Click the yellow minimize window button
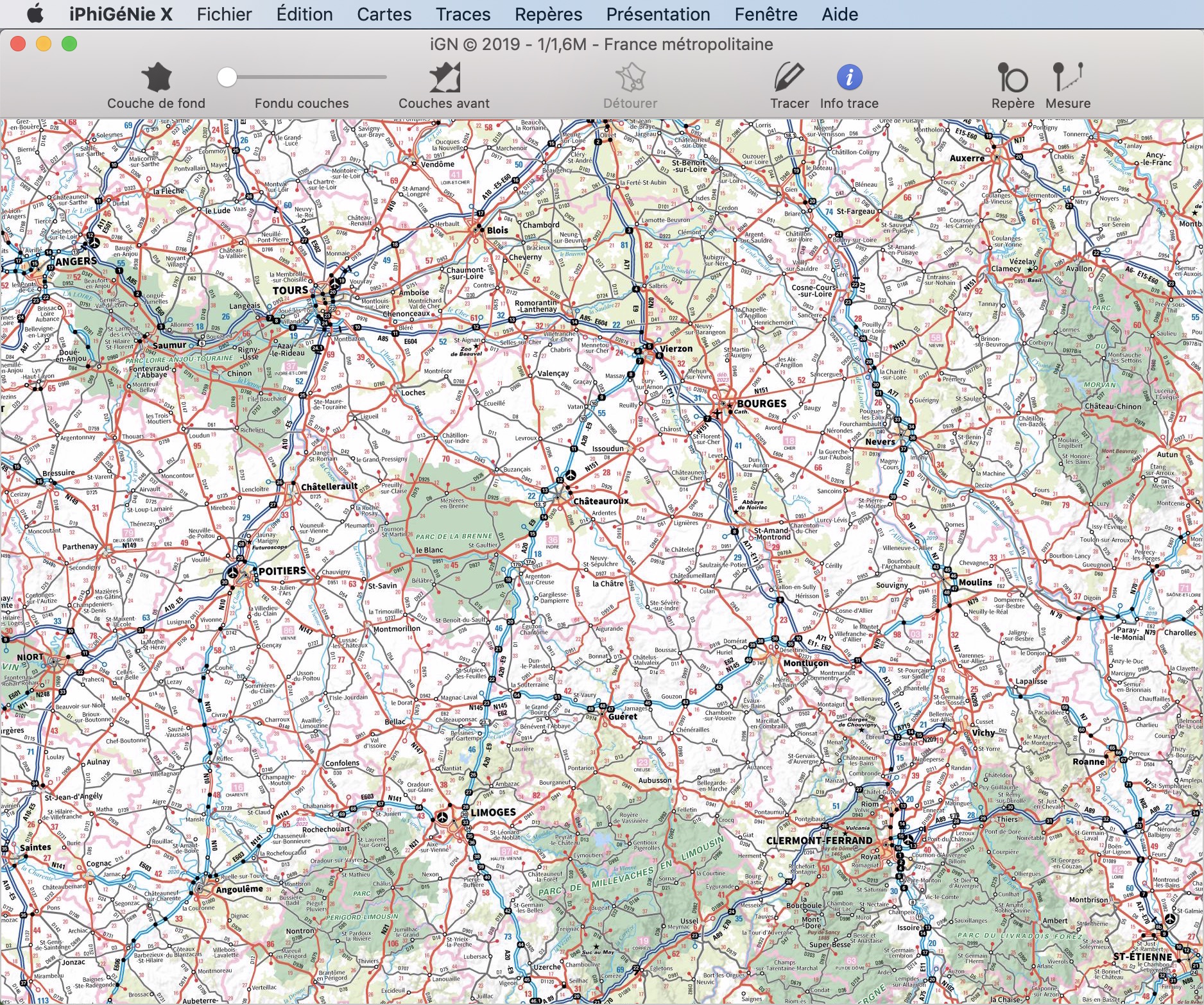 (44, 44)
